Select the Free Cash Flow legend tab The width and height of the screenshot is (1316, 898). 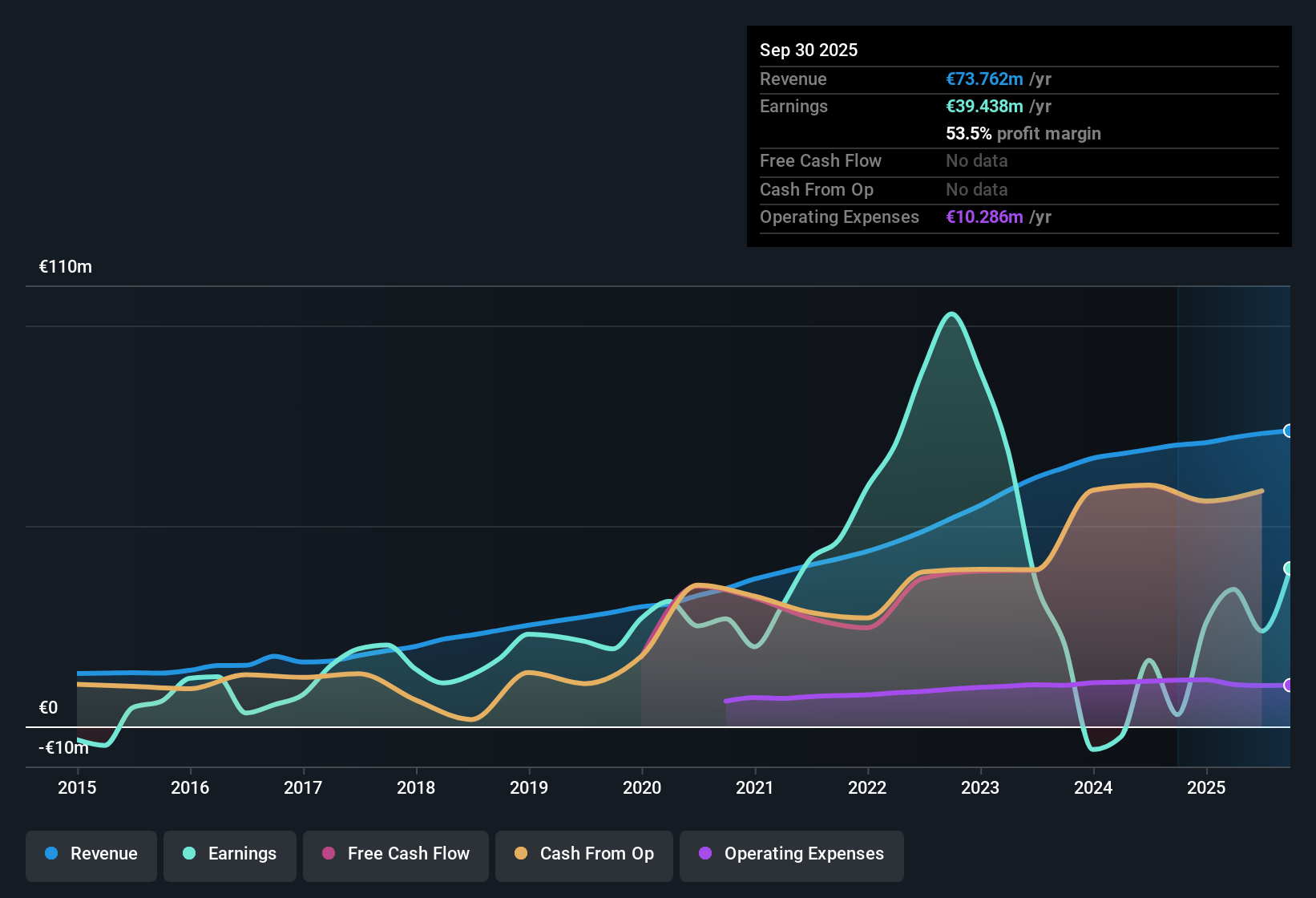[395, 854]
